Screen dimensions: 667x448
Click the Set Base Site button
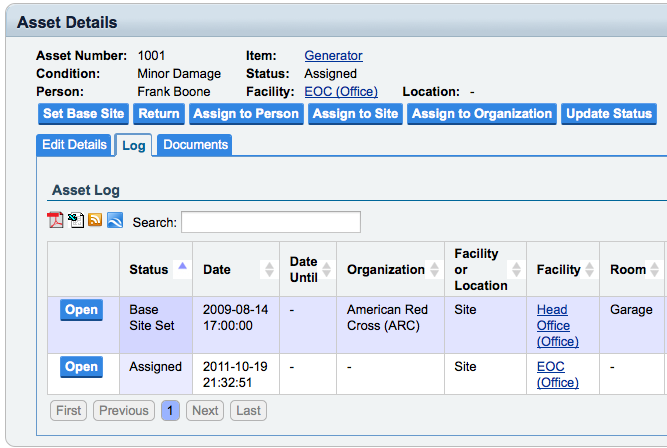click(84, 114)
